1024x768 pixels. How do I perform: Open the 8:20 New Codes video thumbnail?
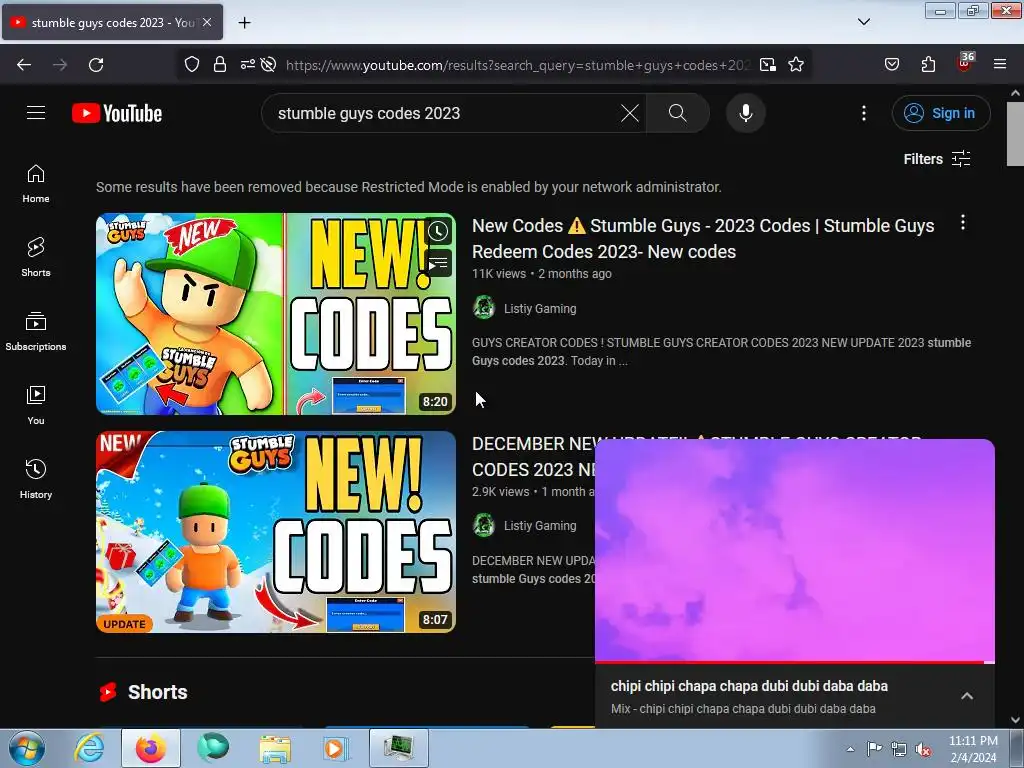(x=276, y=313)
